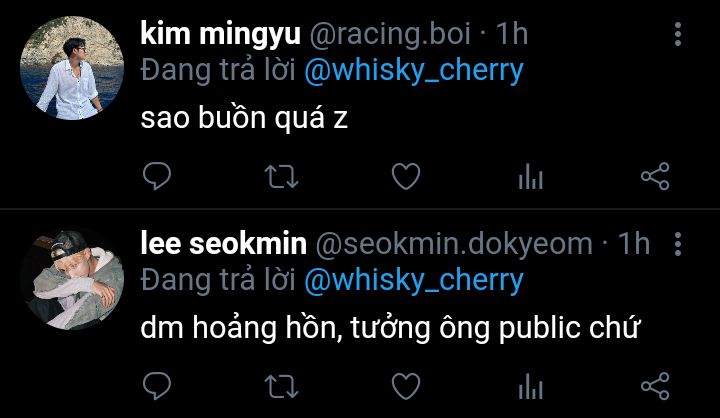Open @whisky_cherry link in first reply

click(414, 71)
